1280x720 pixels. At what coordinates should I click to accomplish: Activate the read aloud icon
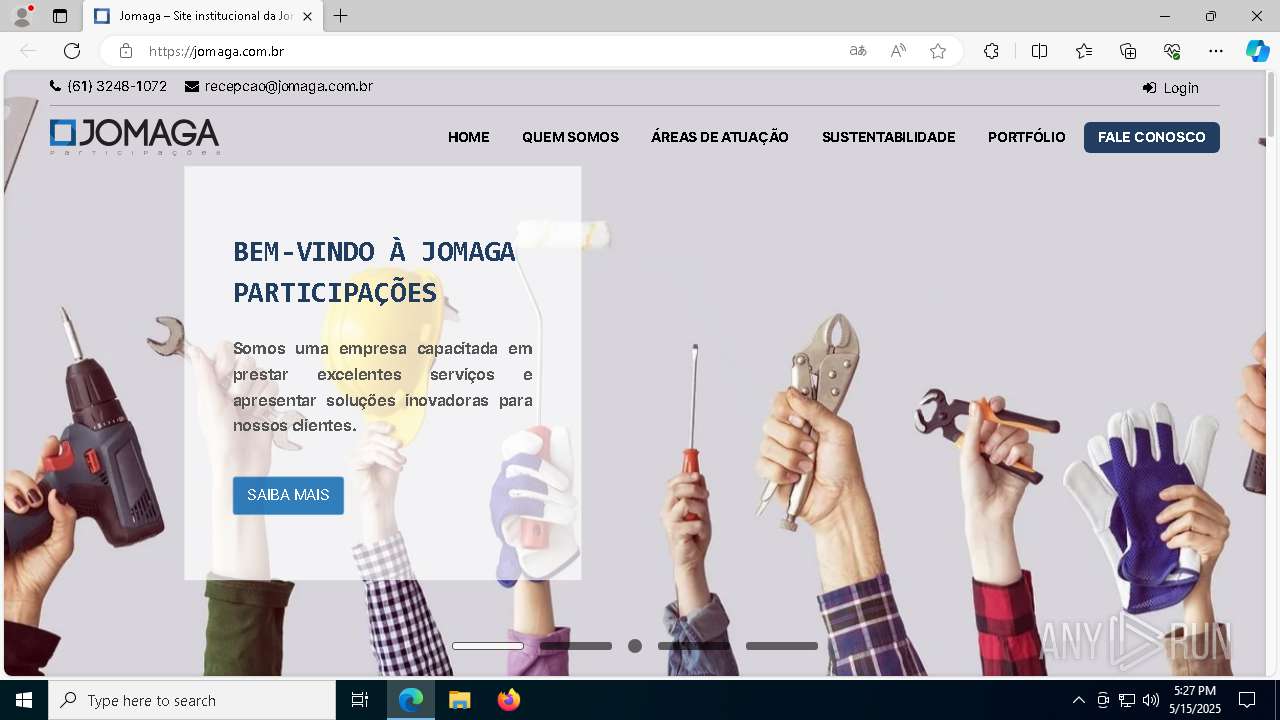point(898,51)
